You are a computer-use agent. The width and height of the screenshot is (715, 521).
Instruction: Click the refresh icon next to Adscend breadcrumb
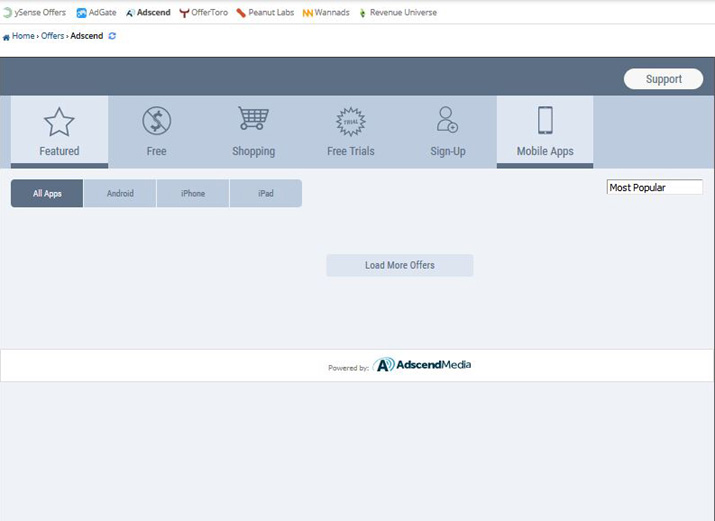tap(112, 36)
